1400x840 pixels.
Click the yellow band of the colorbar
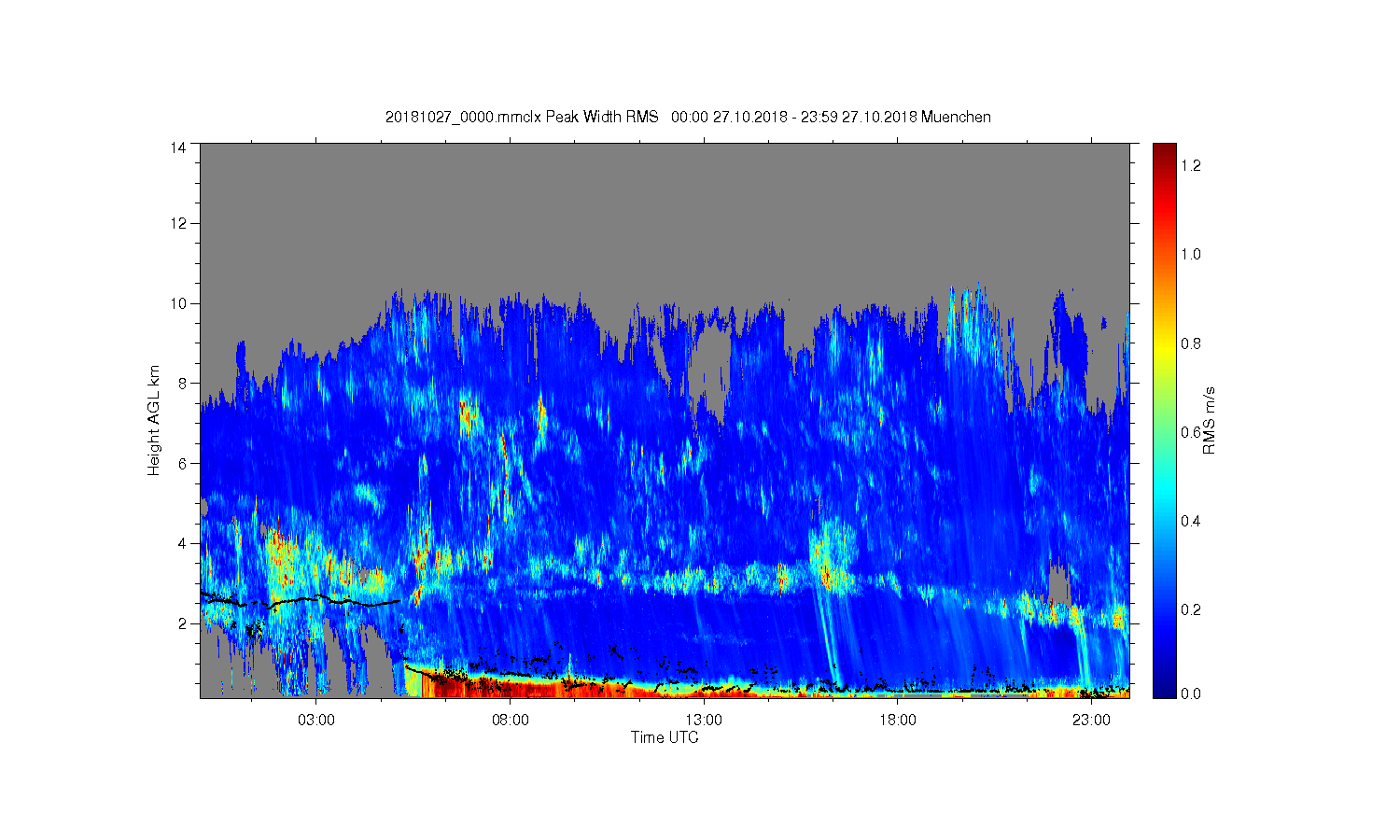(1164, 347)
